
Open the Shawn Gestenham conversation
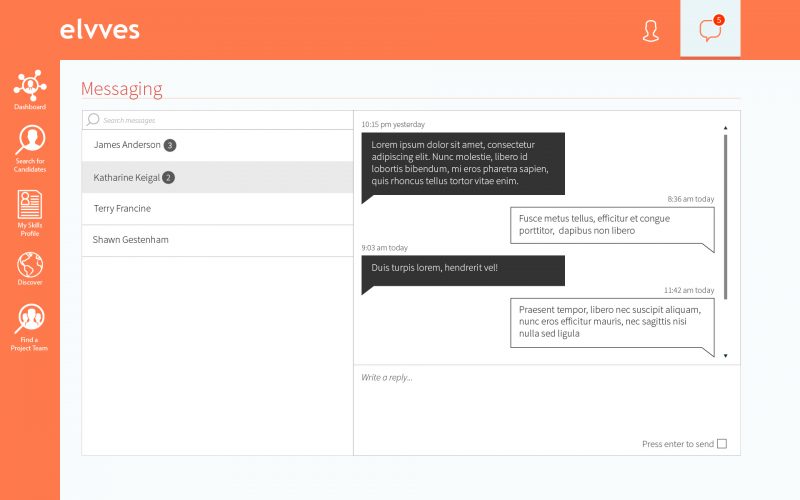coord(217,240)
